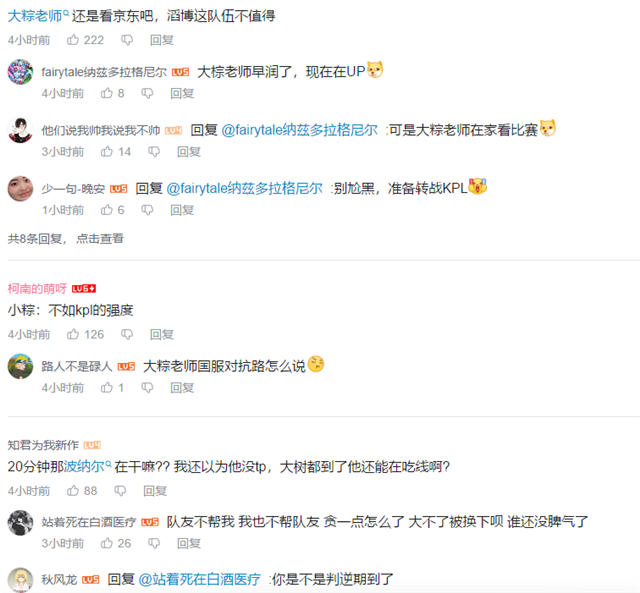The height and width of the screenshot is (593, 640).
Task: Thumbs-up the reply showing 14 likes
Action: (107, 151)
